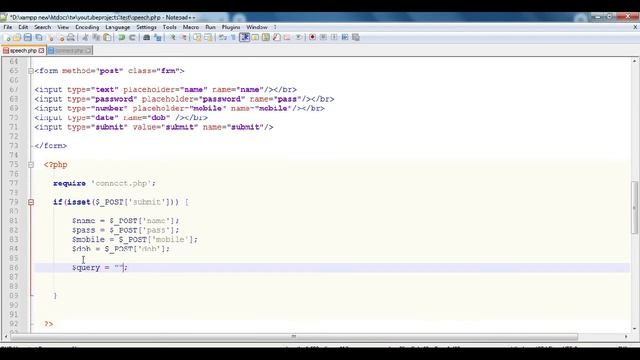The height and width of the screenshot is (360, 640).
Task: Toggle word wrap toolbar button
Action: pos(222,38)
